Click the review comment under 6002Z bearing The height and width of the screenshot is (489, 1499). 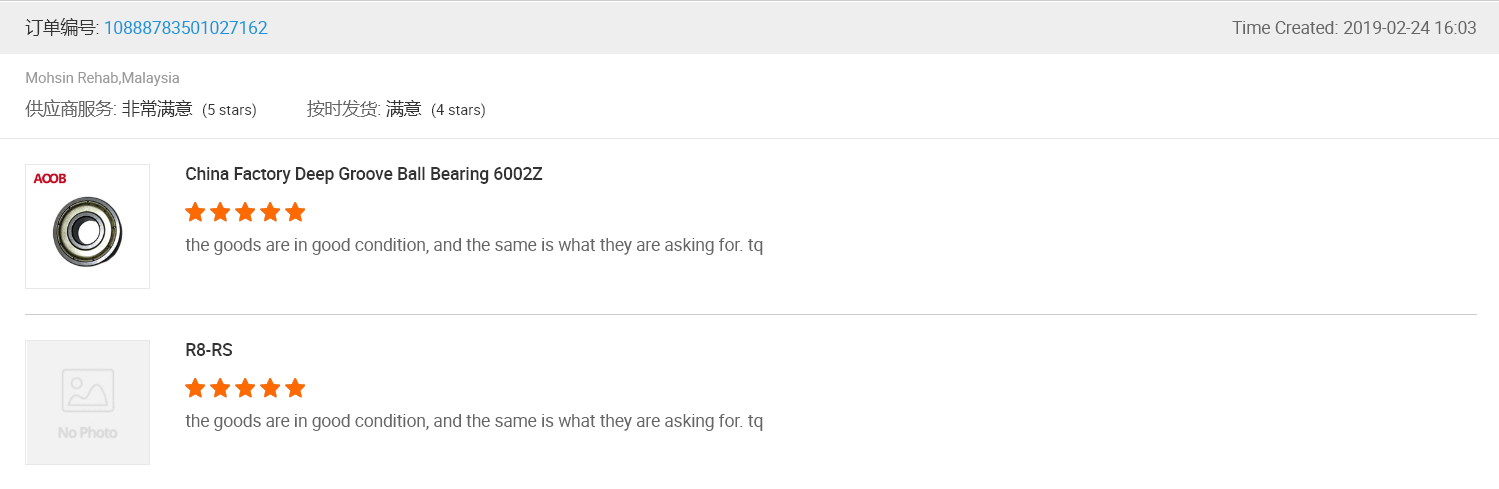pos(474,245)
